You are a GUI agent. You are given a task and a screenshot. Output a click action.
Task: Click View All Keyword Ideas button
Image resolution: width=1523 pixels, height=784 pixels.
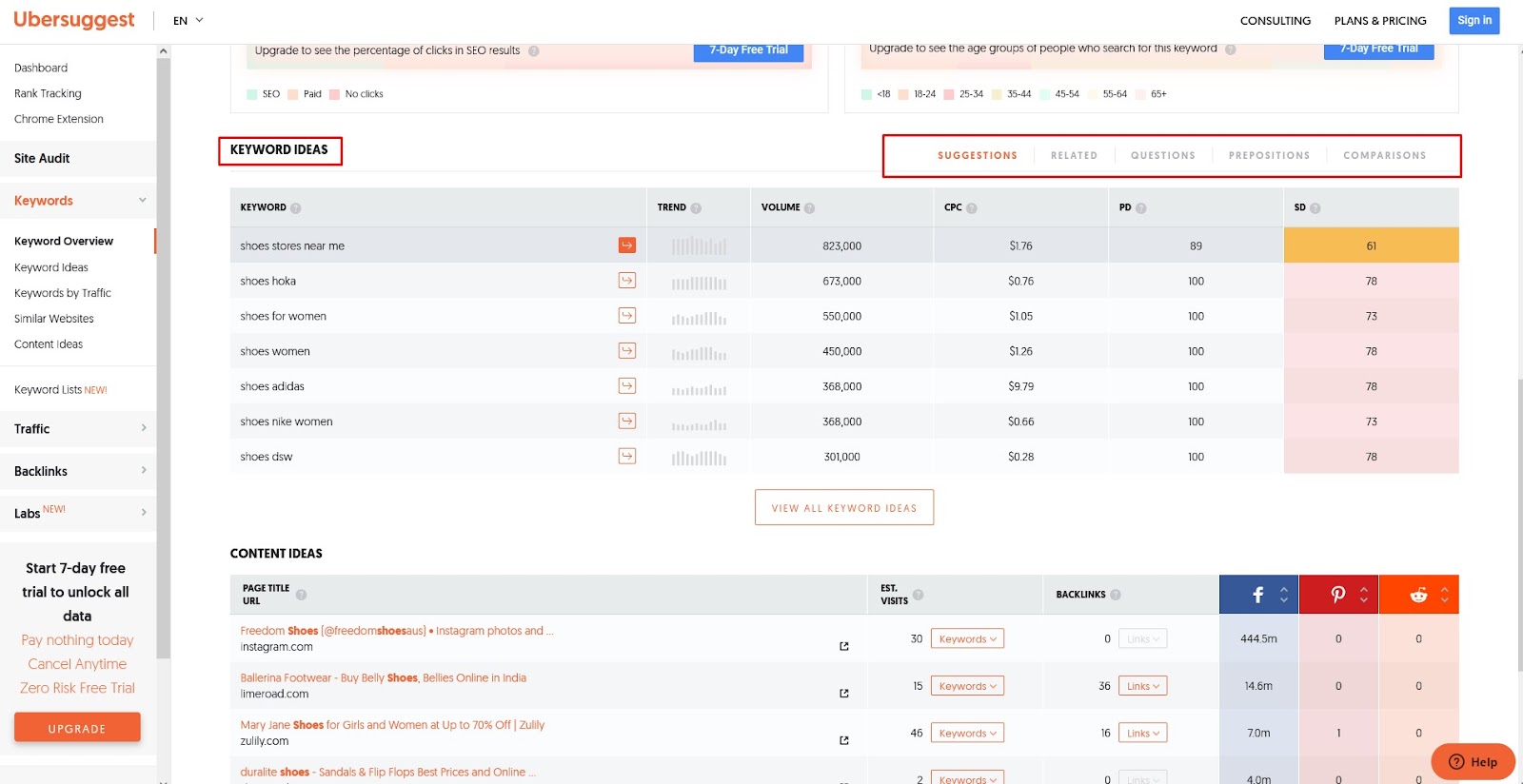844,508
